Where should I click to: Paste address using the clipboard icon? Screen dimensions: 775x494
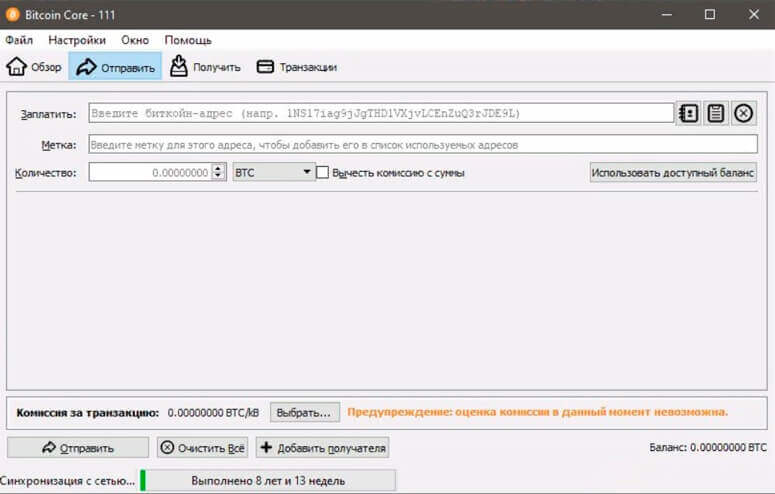tap(715, 113)
